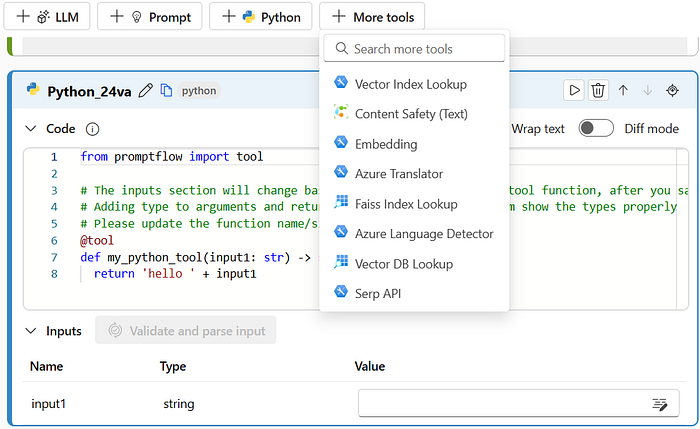Toggle the Diff mode switch
Screen dimensions: 700x429
(x=596, y=128)
